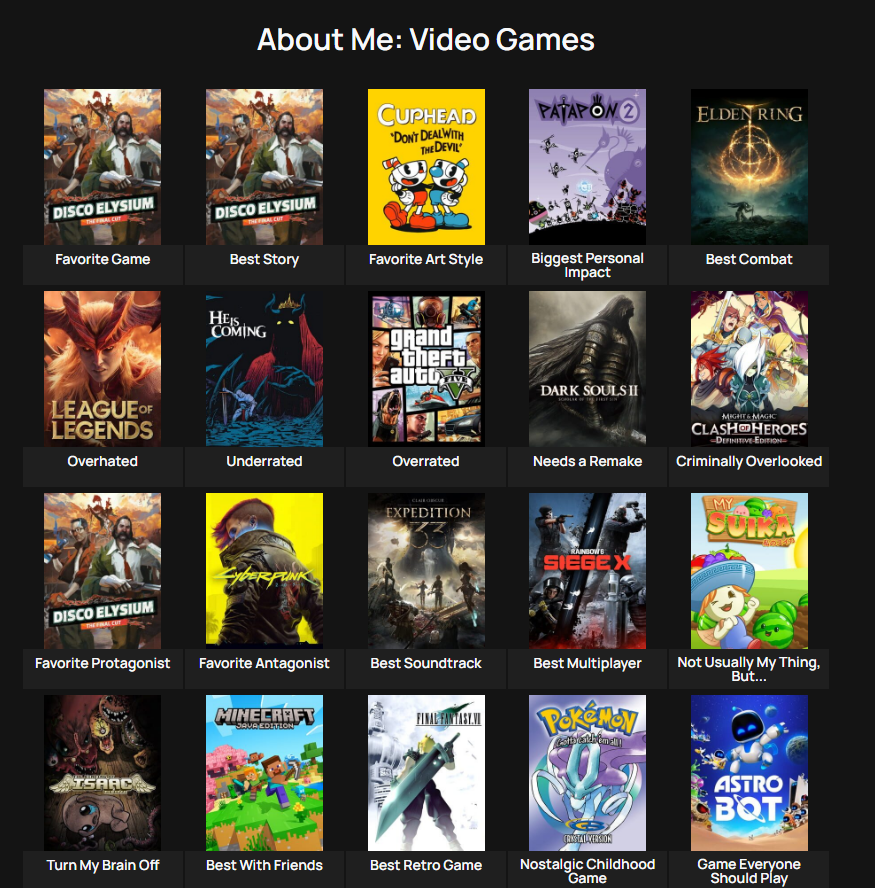Screen dimensions: 875x888
Task: Click Disco Elysium cover above Favorite Protagonist
Action: pos(103,571)
